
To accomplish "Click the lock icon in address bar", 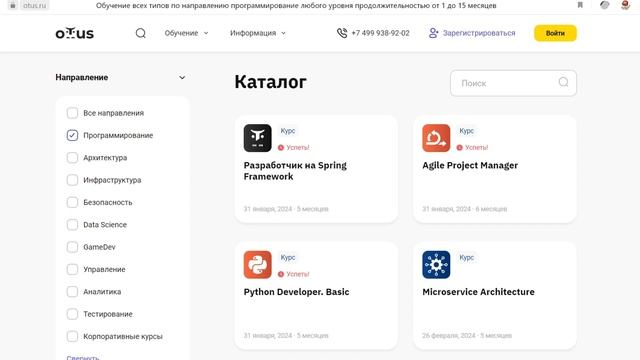I will tap(13, 5).
